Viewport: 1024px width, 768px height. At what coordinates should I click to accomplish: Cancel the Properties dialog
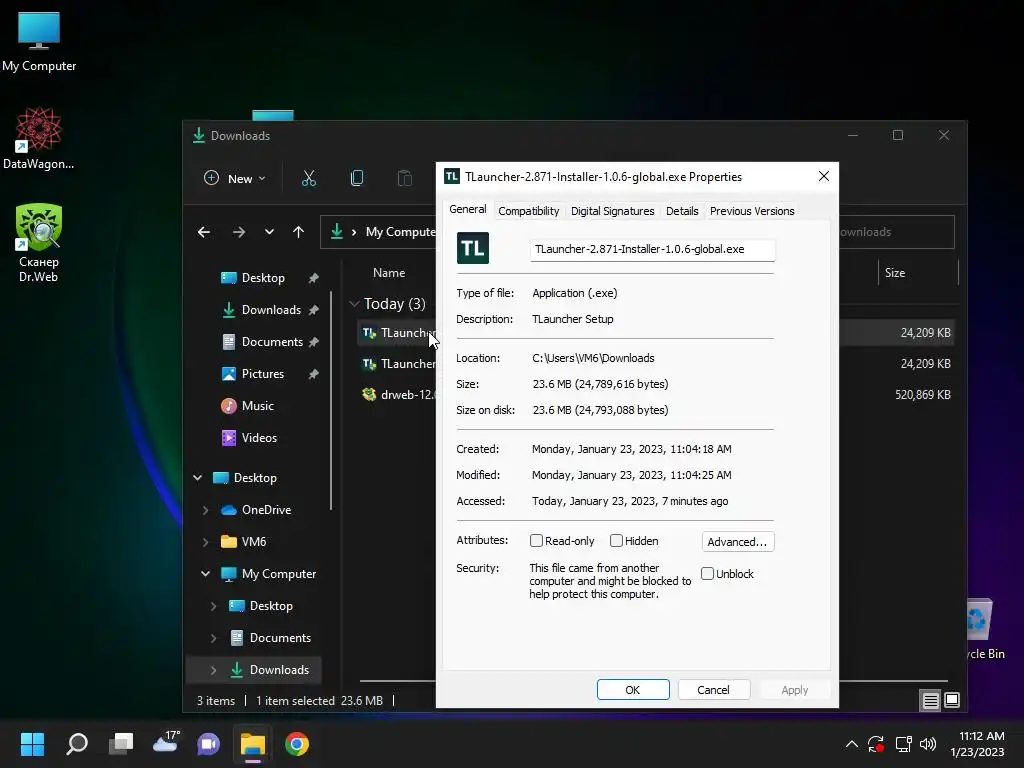713,690
